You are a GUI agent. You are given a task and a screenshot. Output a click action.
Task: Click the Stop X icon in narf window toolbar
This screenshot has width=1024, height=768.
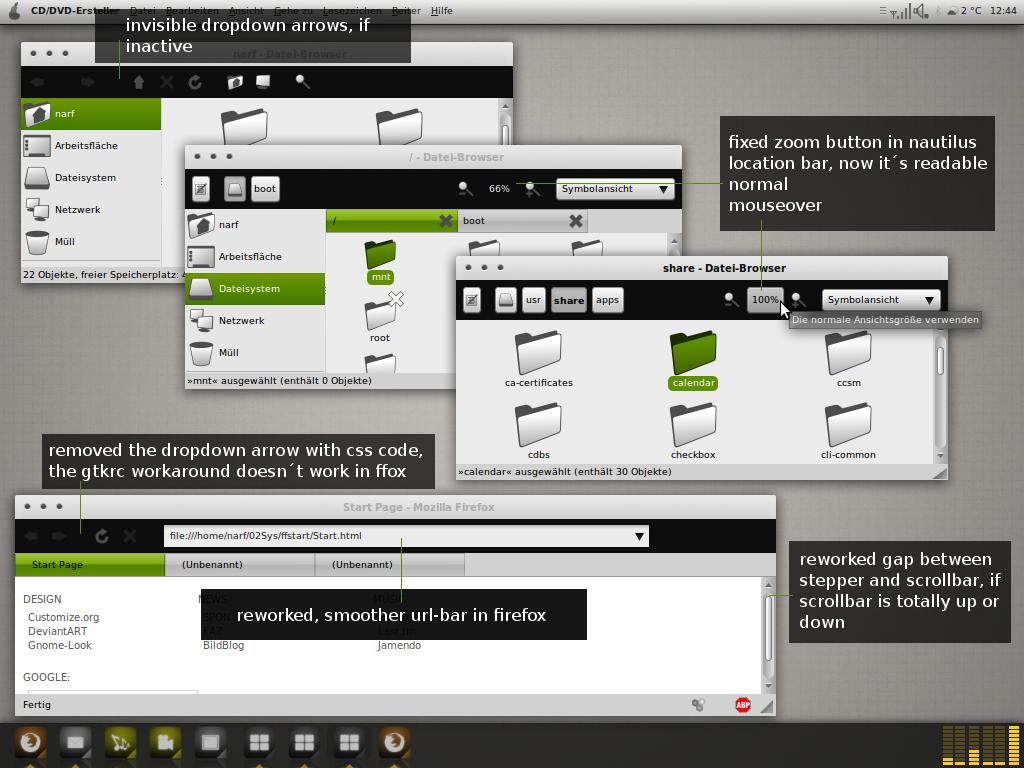[167, 82]
